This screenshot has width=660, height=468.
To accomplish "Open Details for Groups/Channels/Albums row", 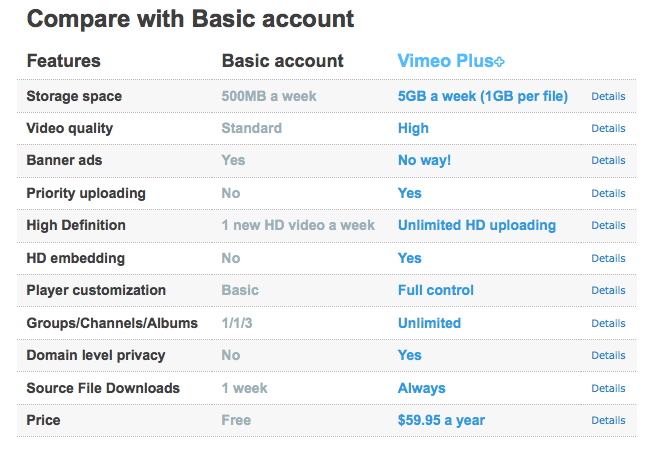I will [608, 323].
